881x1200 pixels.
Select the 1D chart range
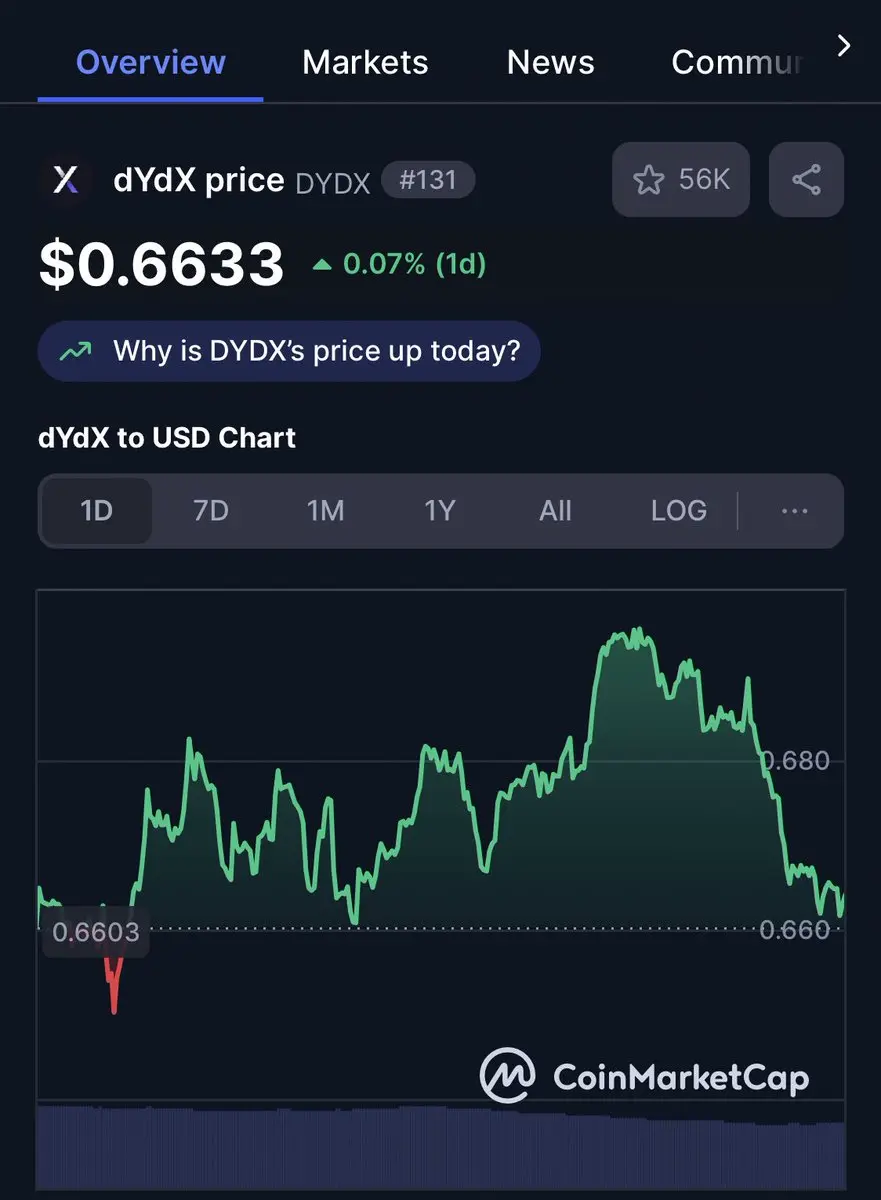(96, 511)
